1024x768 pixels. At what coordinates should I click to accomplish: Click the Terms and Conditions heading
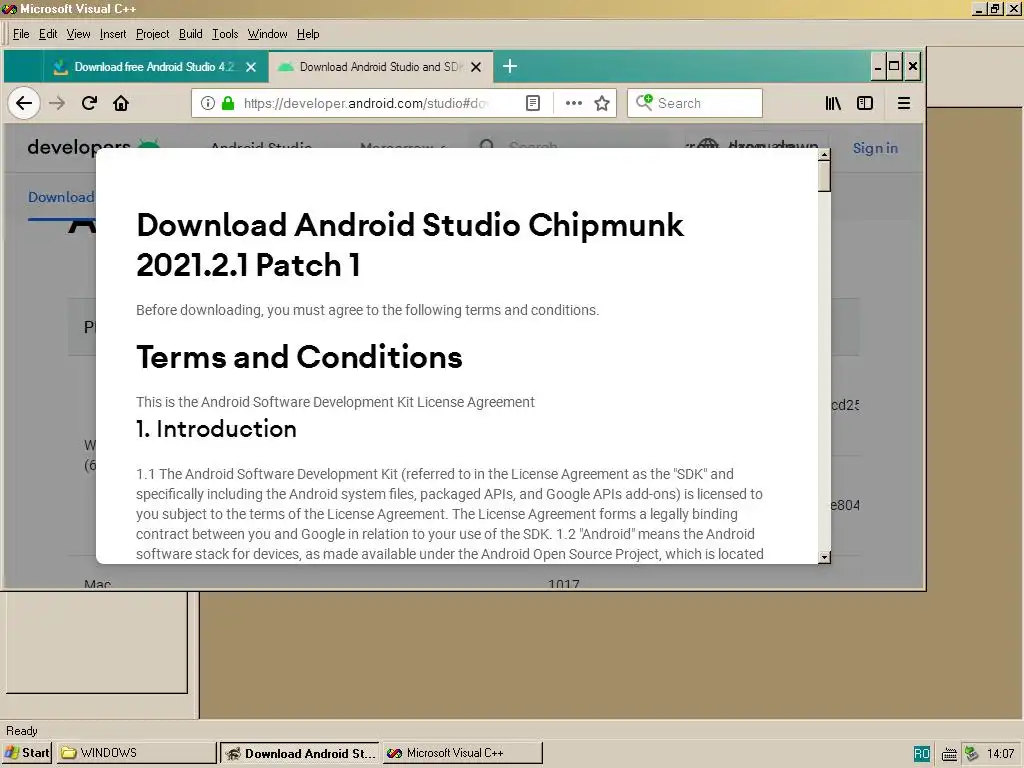pyautogui.click(x=299, y=357)
